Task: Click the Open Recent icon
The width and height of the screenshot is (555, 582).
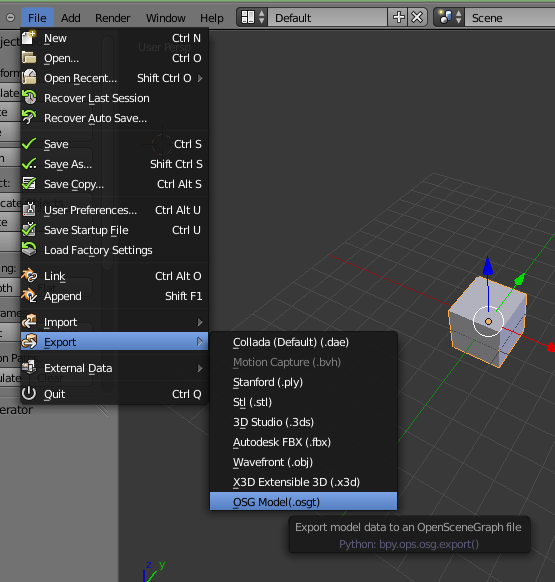Action: [x=29, y=78]
